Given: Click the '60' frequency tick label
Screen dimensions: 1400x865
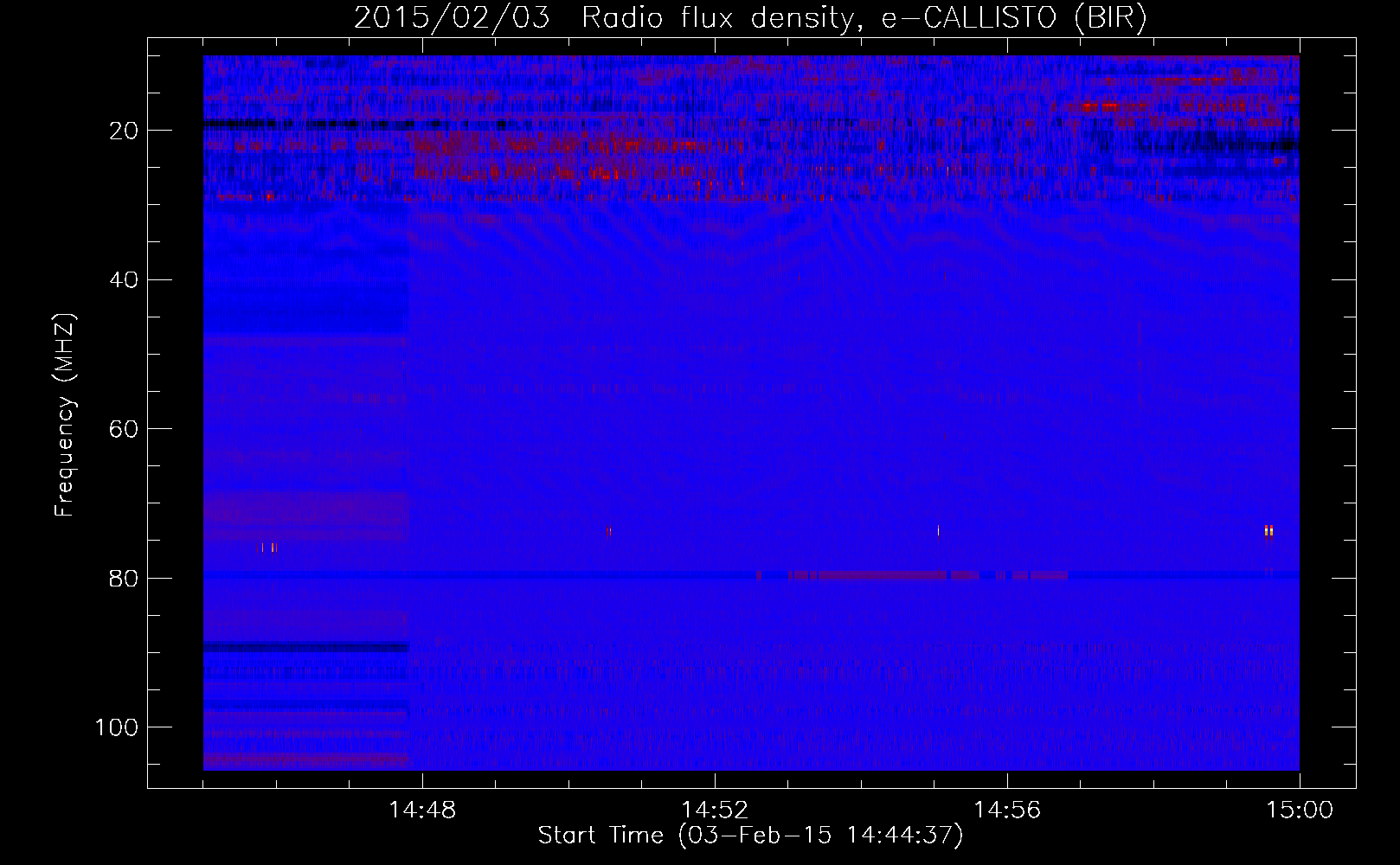Looking at the screenshot, I should pyautogui.click(x=124, y=429).
